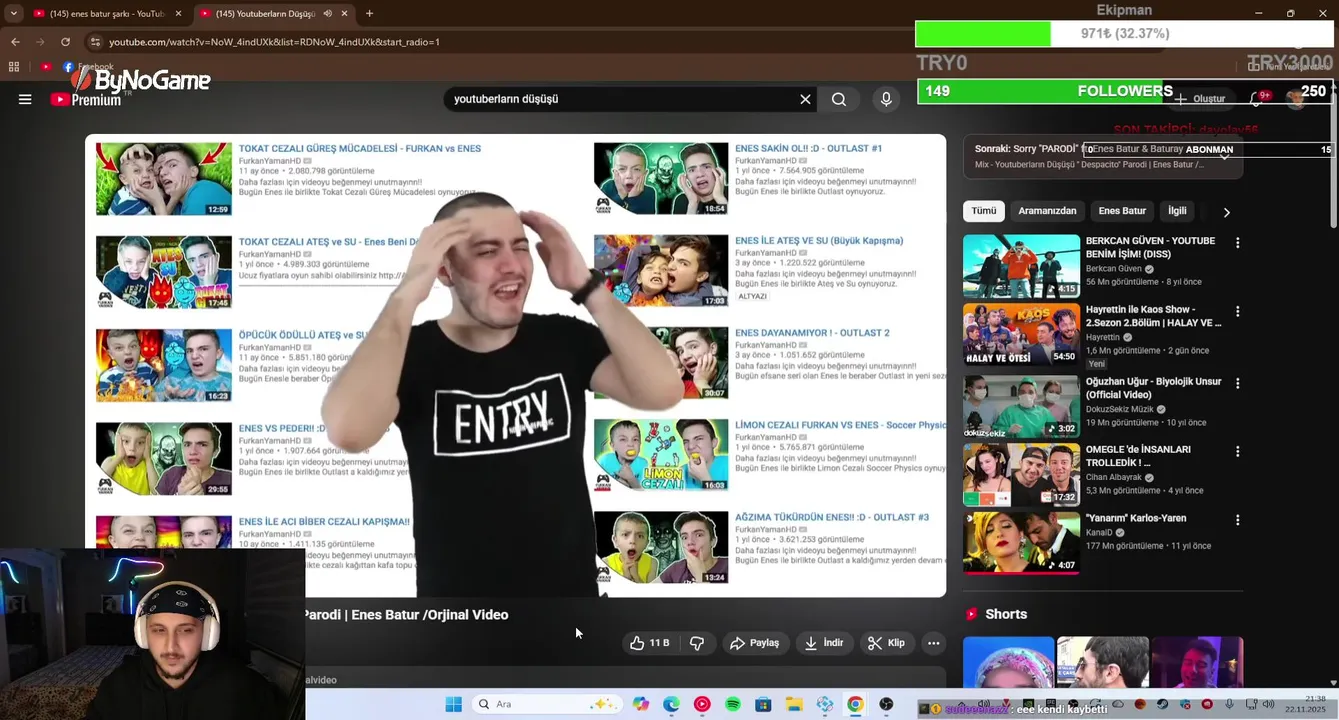
Task: Click the Windows taskbar Ara search box
Action: coord(547,704)
